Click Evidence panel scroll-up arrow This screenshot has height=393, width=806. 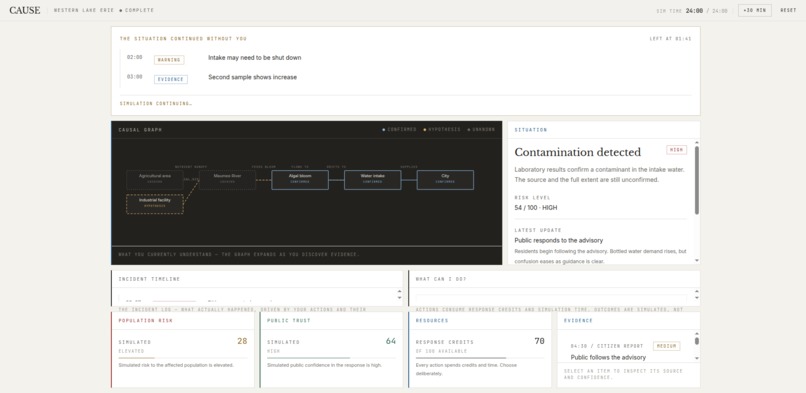point(697,334)
